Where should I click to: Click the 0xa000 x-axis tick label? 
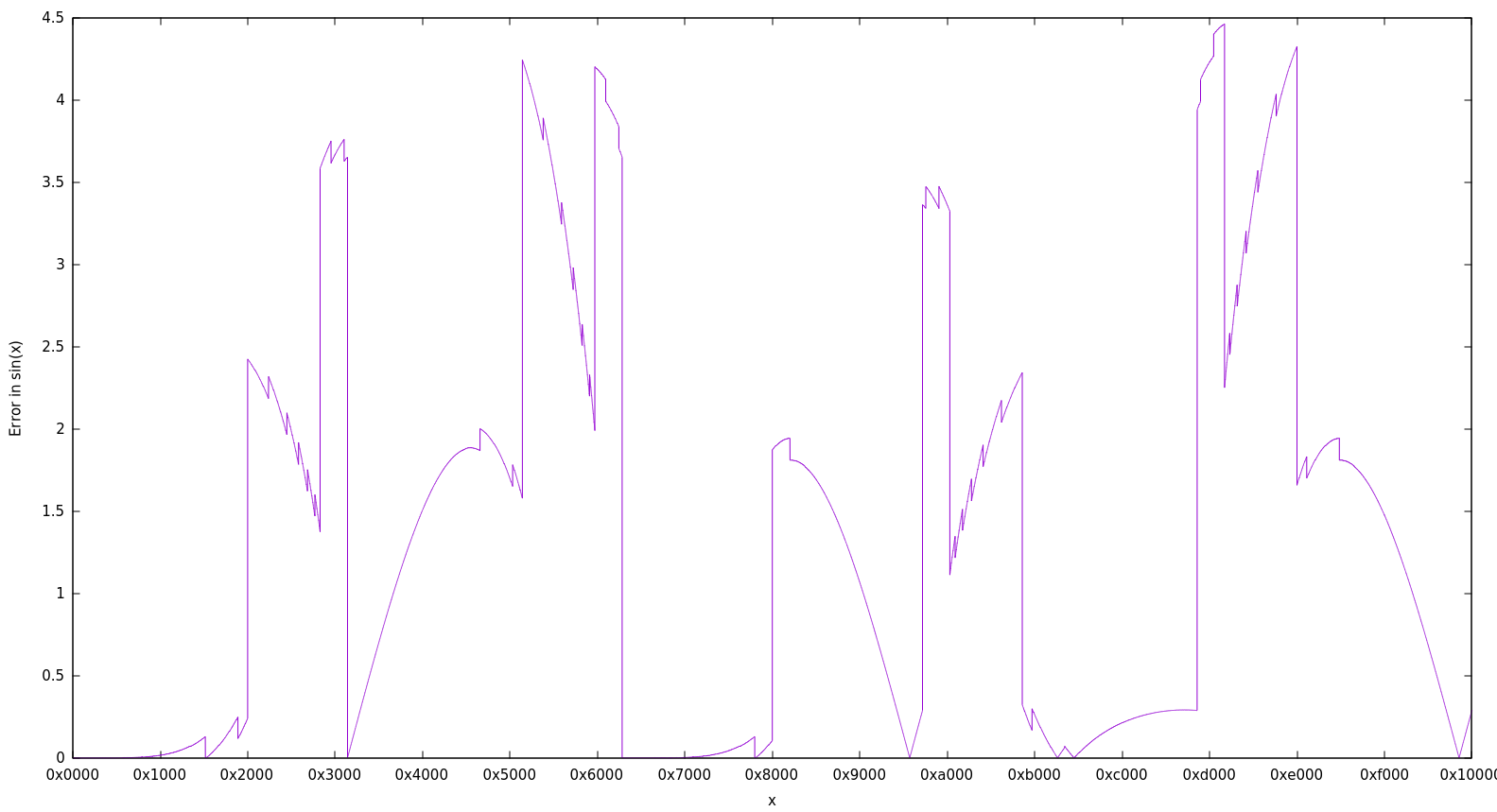click(947, 775)
